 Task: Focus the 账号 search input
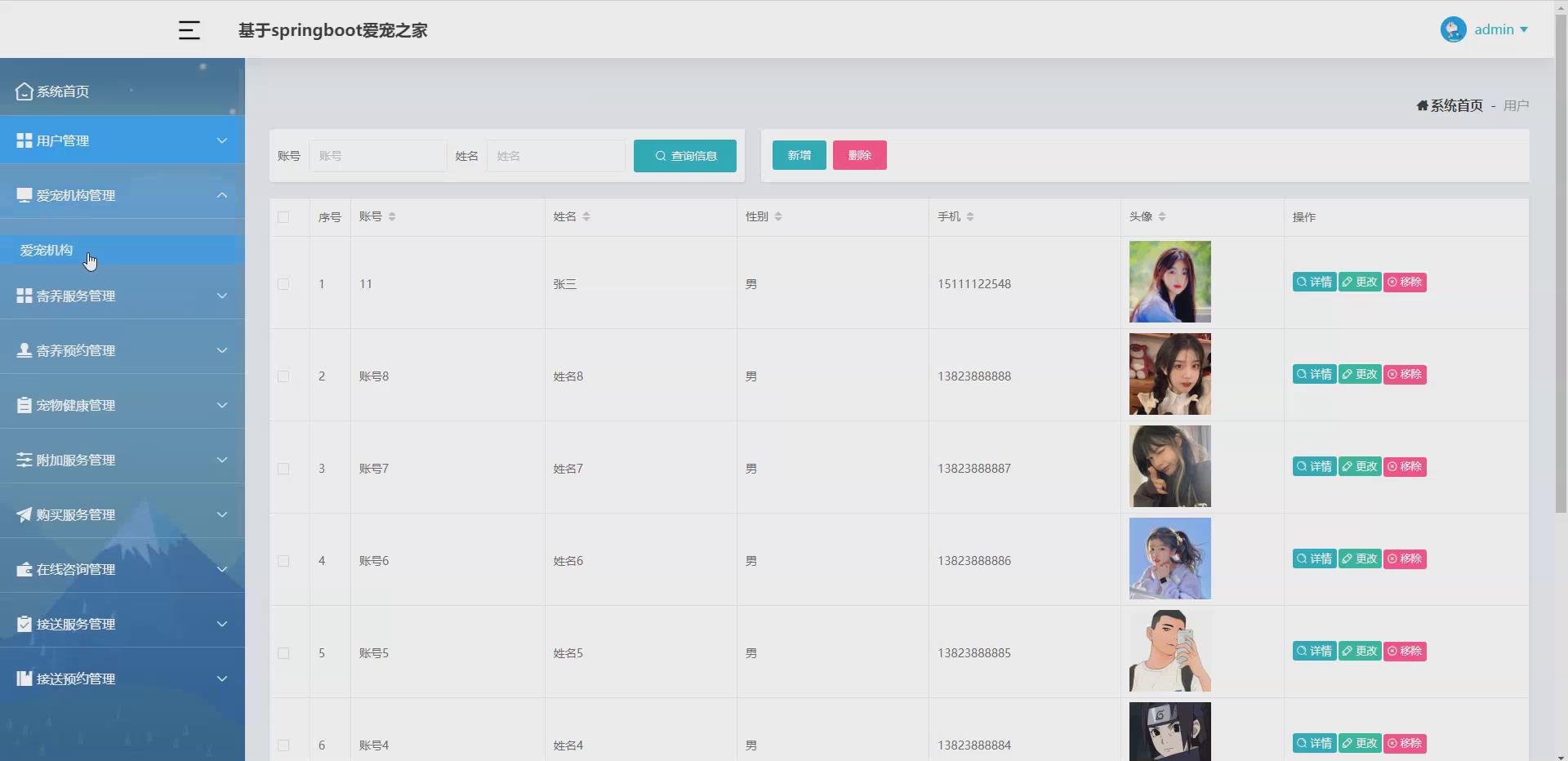pyautogui.click(x=378, y=156)
